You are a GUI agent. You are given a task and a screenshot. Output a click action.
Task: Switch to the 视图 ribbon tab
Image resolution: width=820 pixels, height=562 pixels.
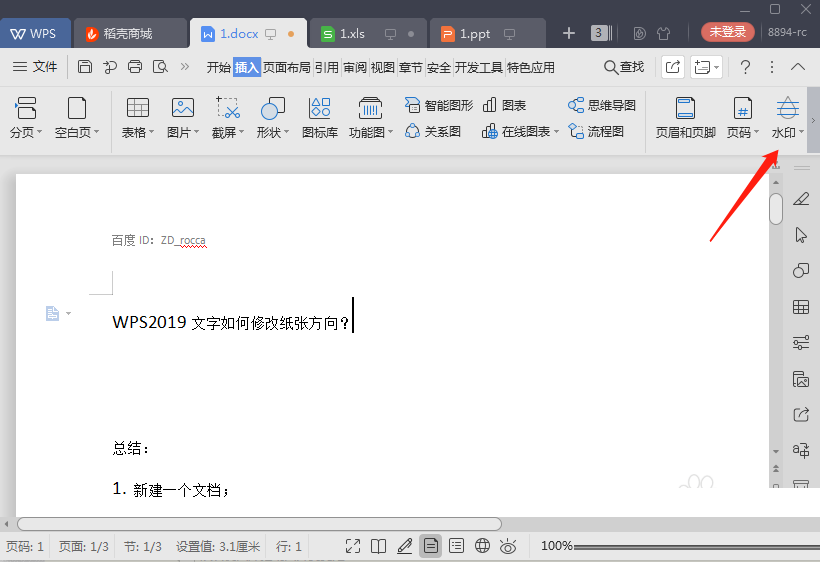point(383,67)
